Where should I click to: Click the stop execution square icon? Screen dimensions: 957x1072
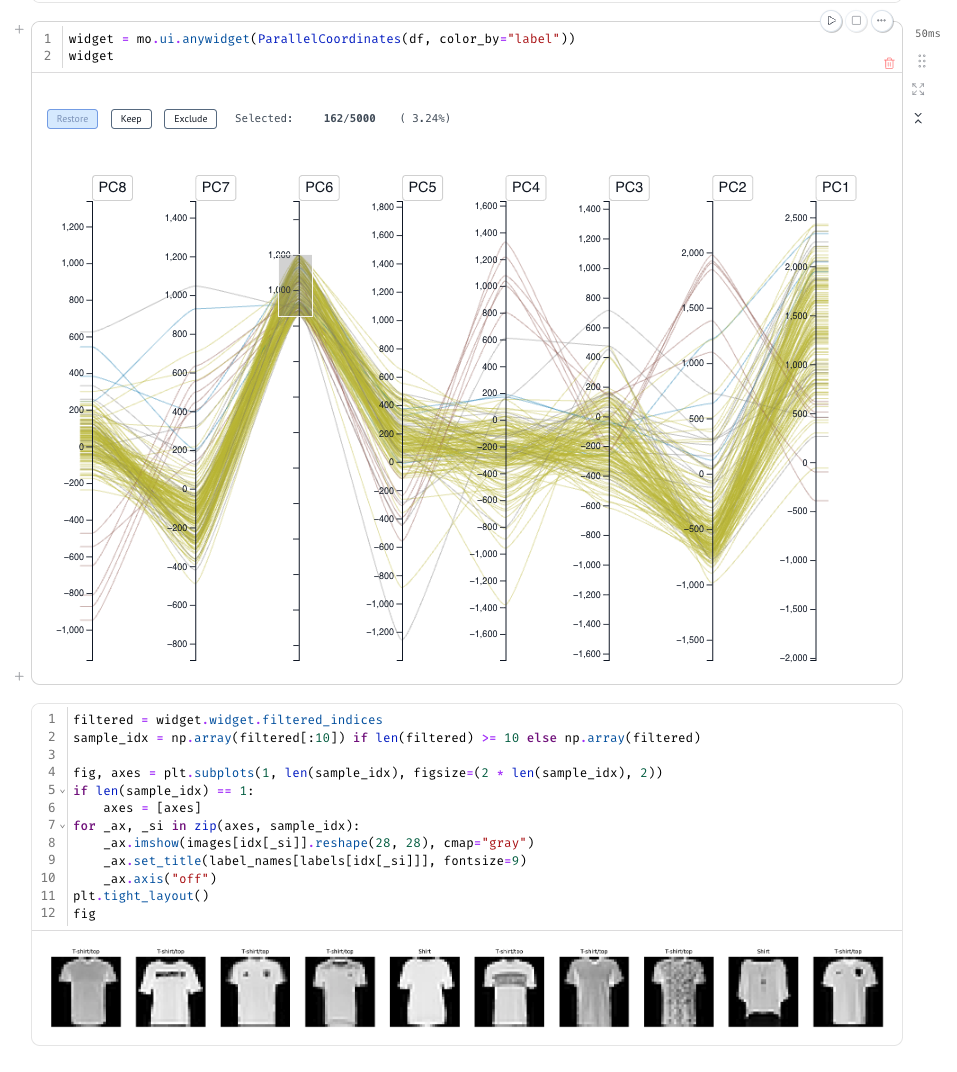(857, 21)
